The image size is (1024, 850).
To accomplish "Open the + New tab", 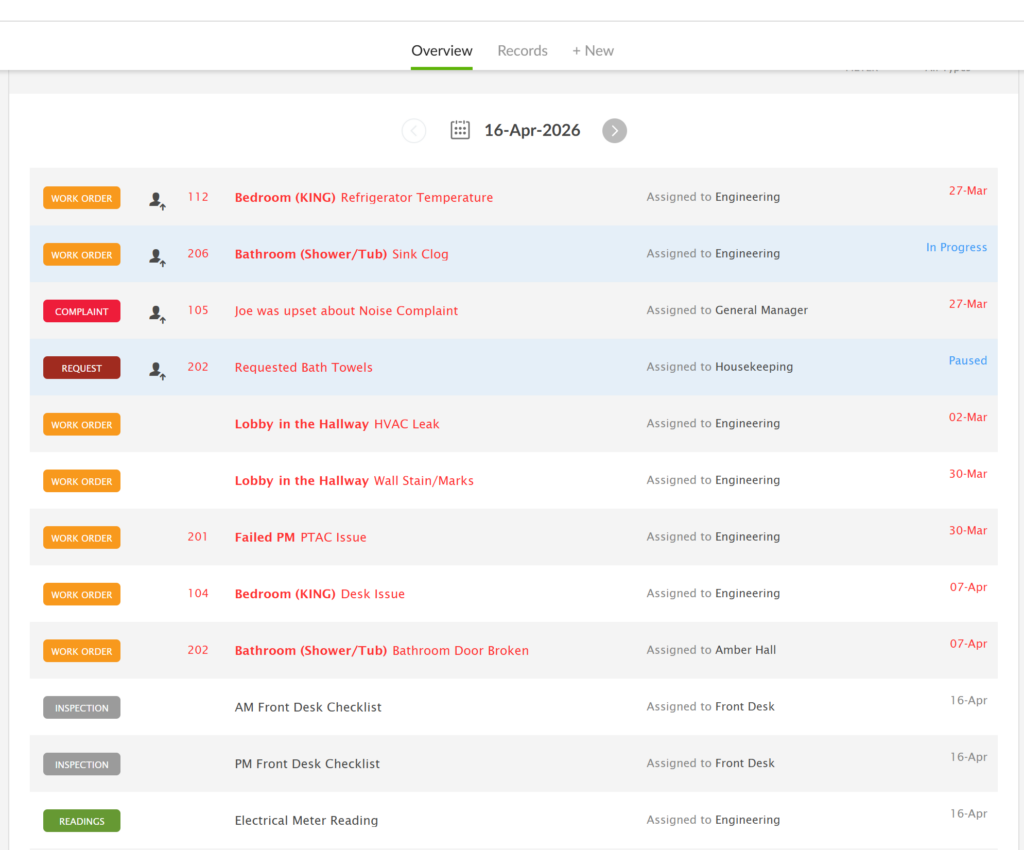I will click(593, 51).
